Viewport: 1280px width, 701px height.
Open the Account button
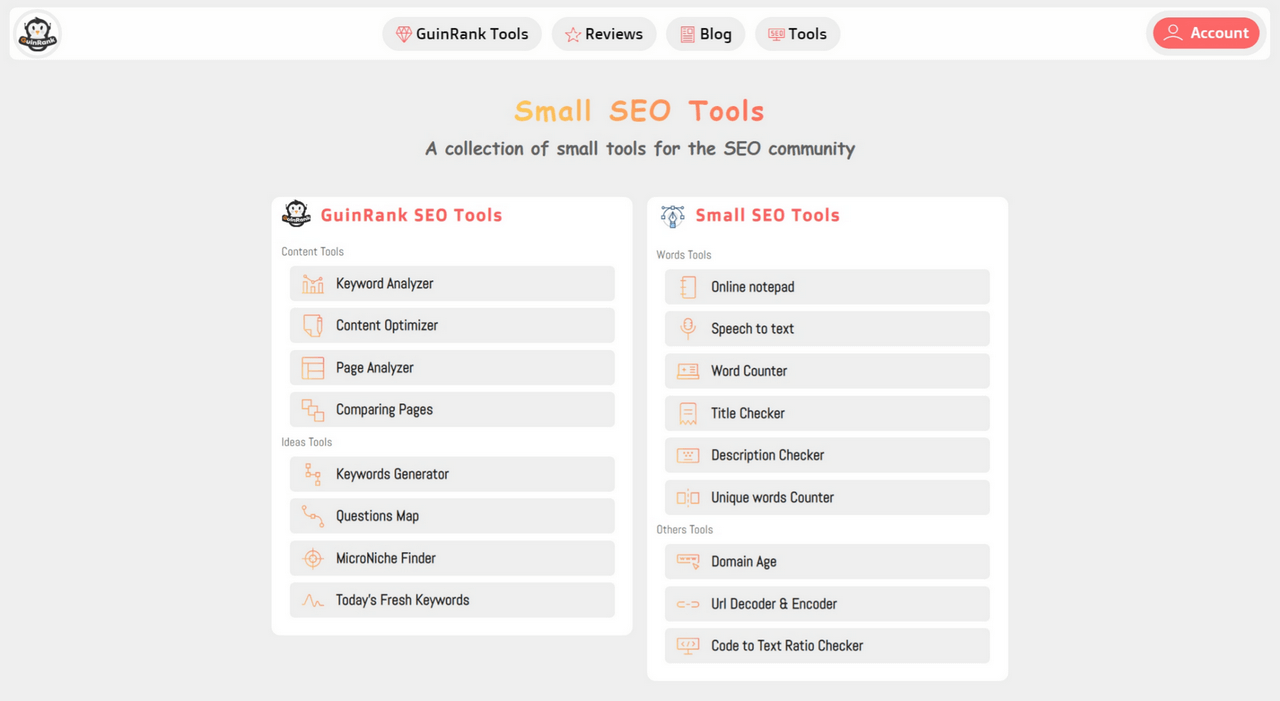coord(1206,33)
